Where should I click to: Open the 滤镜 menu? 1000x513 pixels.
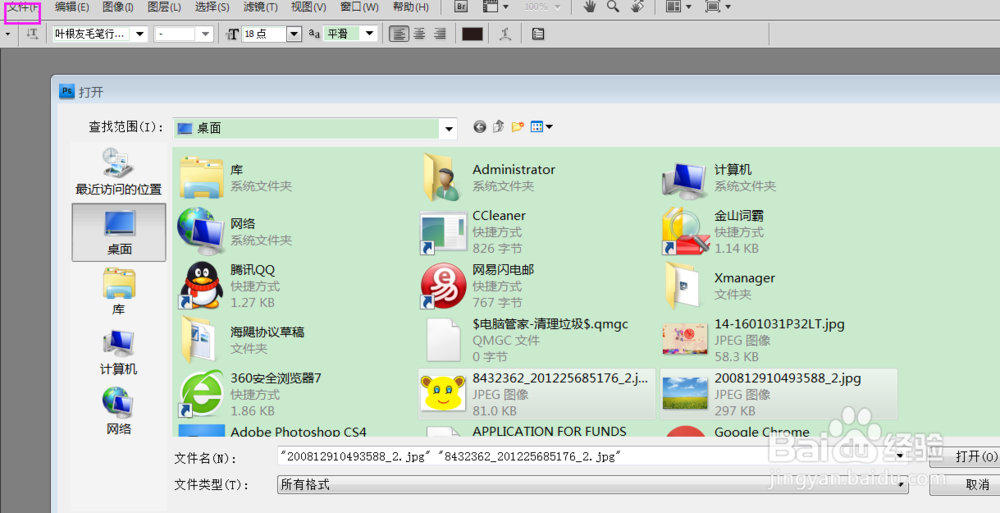(x=259, y=7)
